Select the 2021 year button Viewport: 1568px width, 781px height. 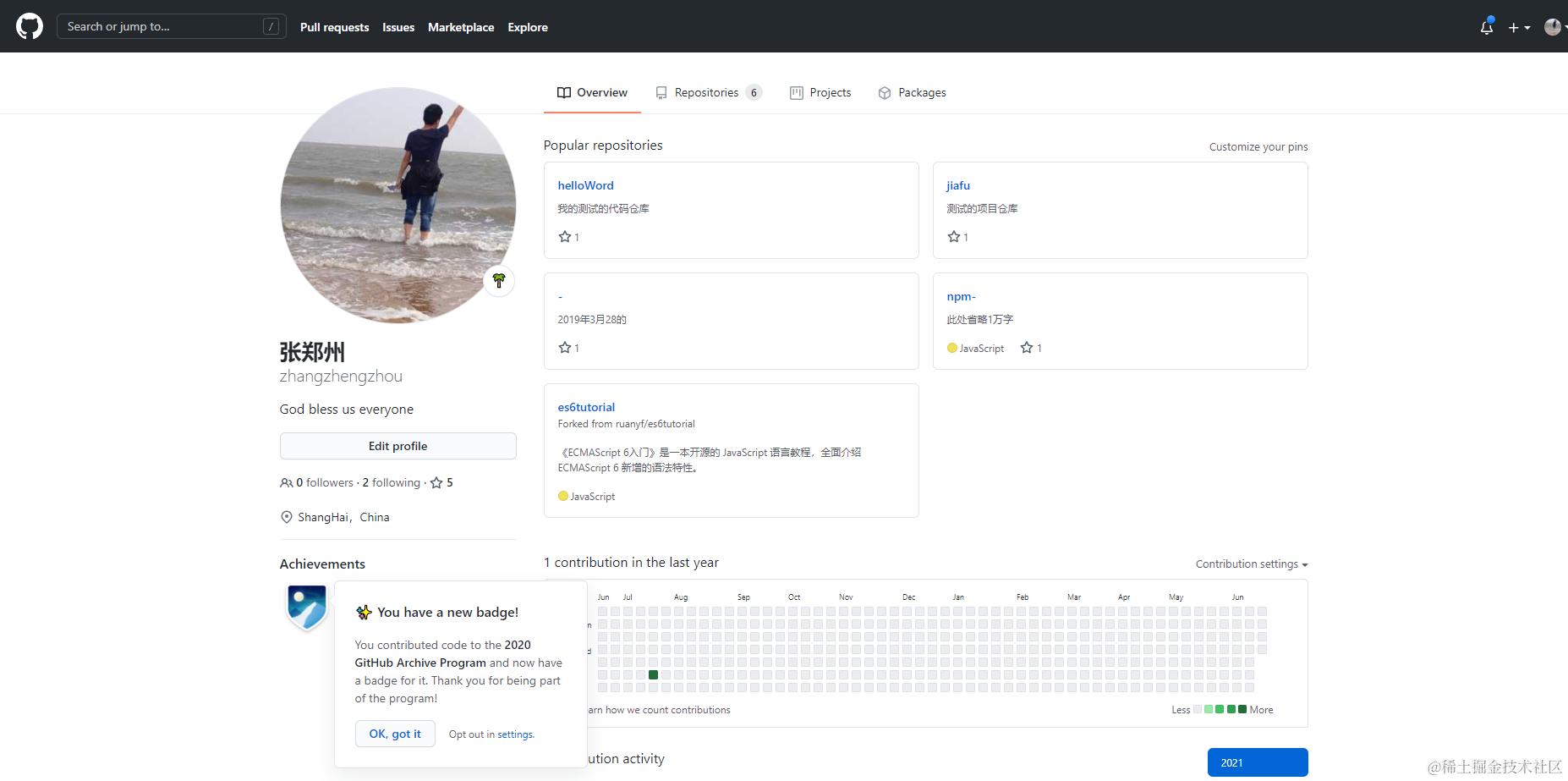point(1258,762)
